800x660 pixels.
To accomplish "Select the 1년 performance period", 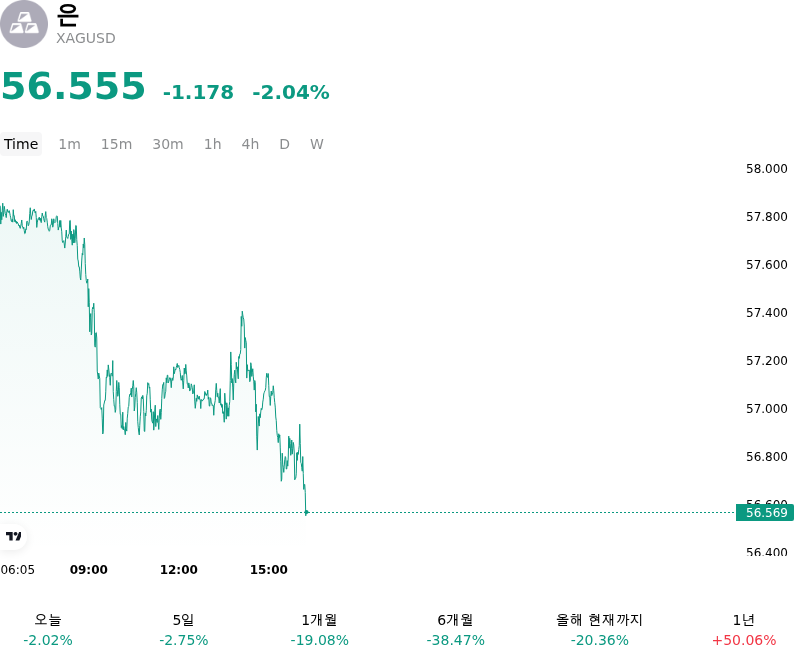I will [744, 630].
